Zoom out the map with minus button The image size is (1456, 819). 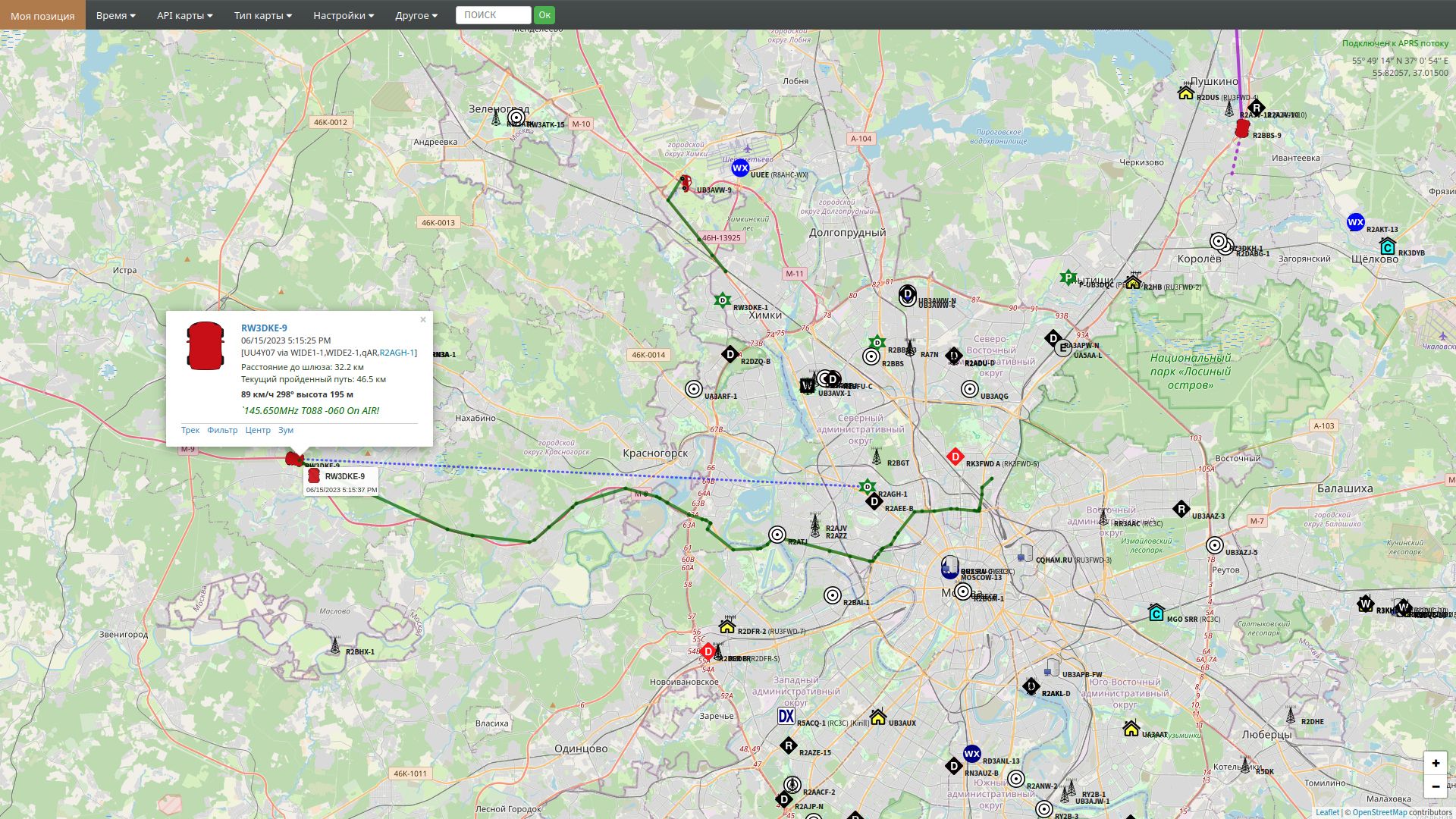[x=1436, y=786]
